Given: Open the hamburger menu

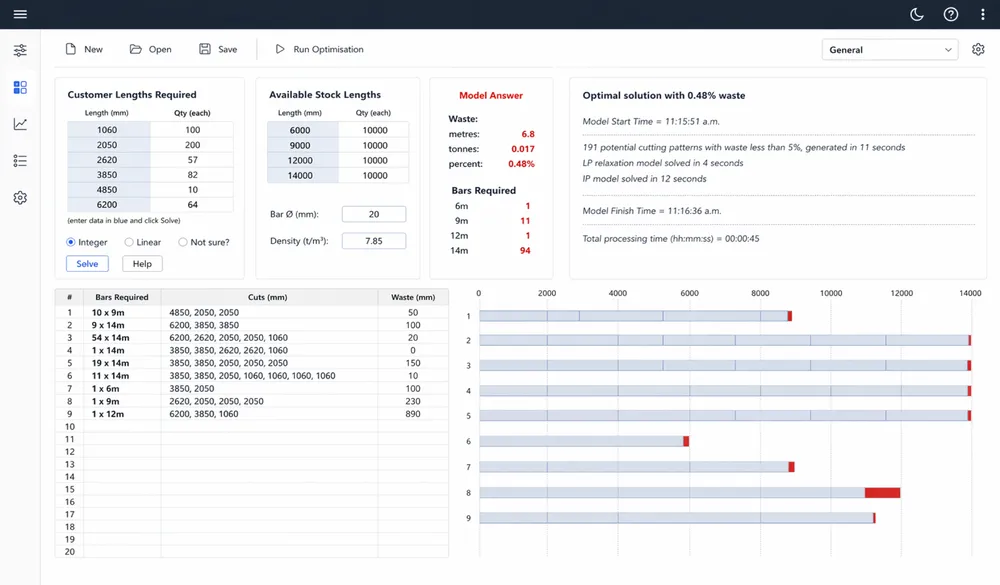Looking at the screenshot, I should (x=20, y=14).
